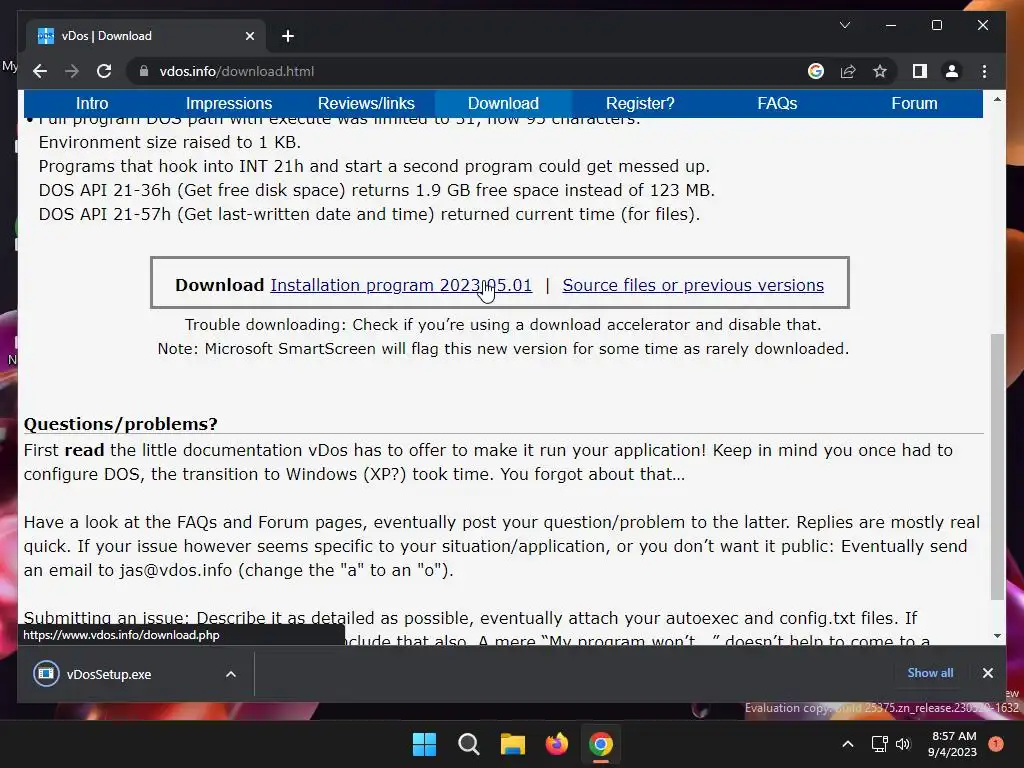Open the Chrome side panel
Image resolution: width=1024 pixels, height=768 pixels.
(x=920, y=71)
